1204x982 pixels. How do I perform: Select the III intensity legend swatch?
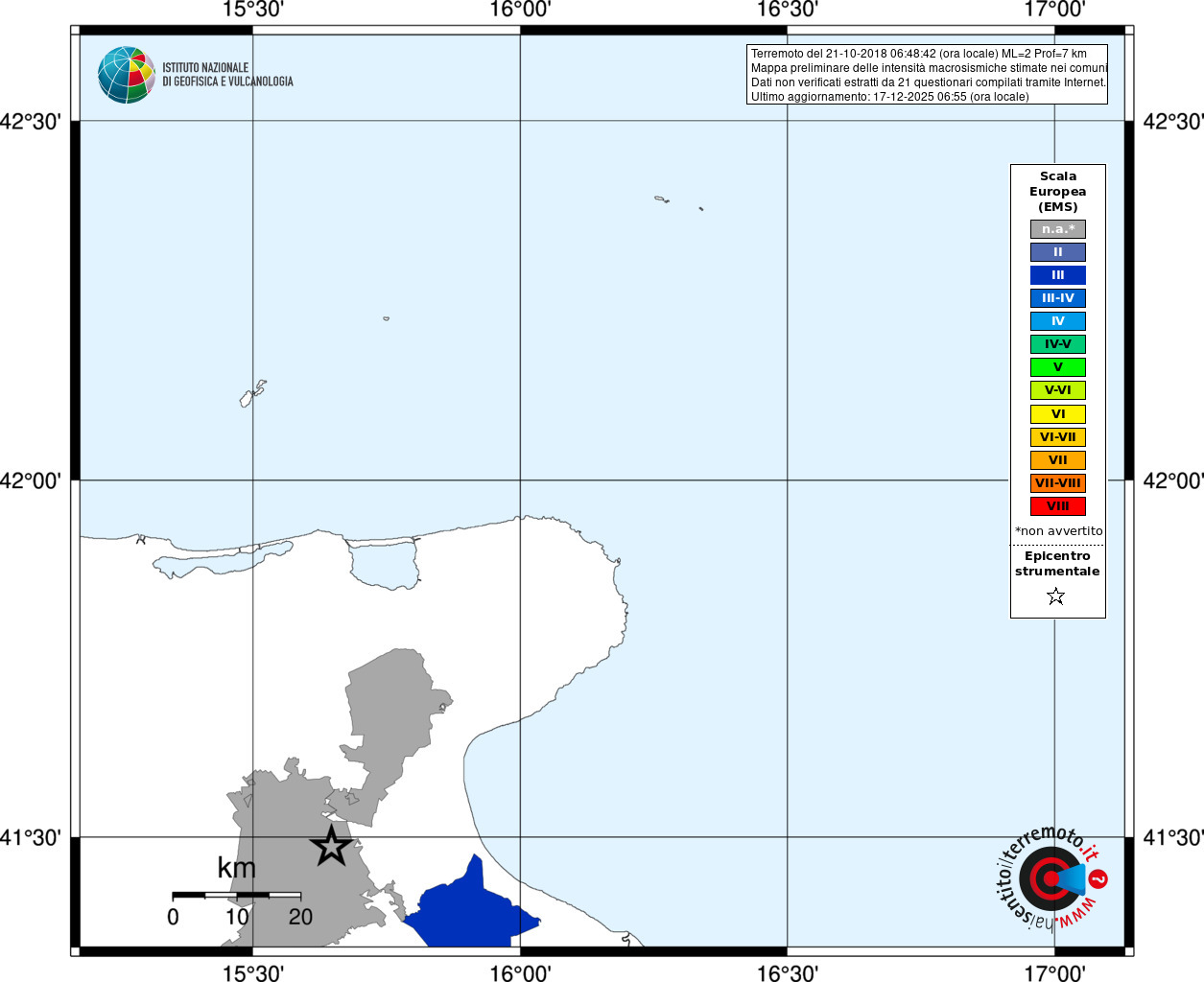[1057, 275]
